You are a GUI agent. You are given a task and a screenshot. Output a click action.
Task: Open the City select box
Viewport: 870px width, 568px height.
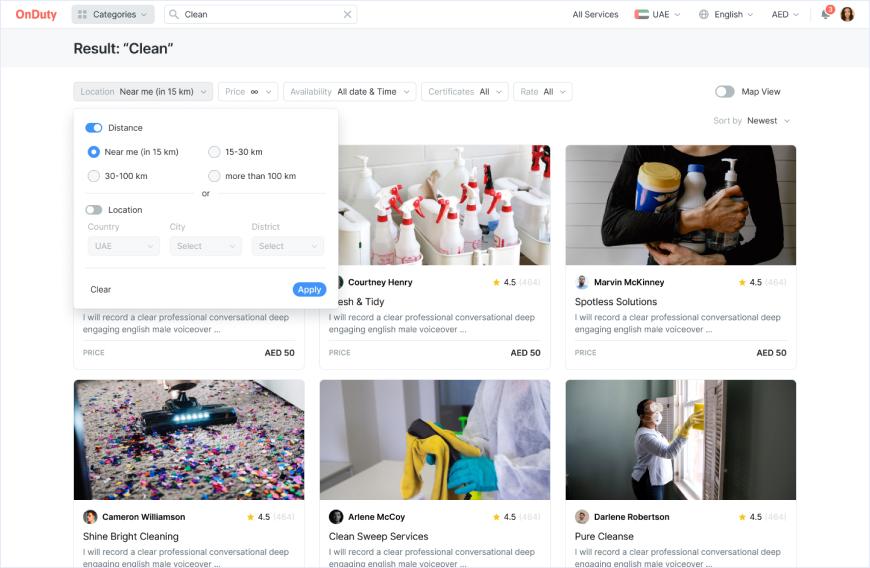pos(206,246)
